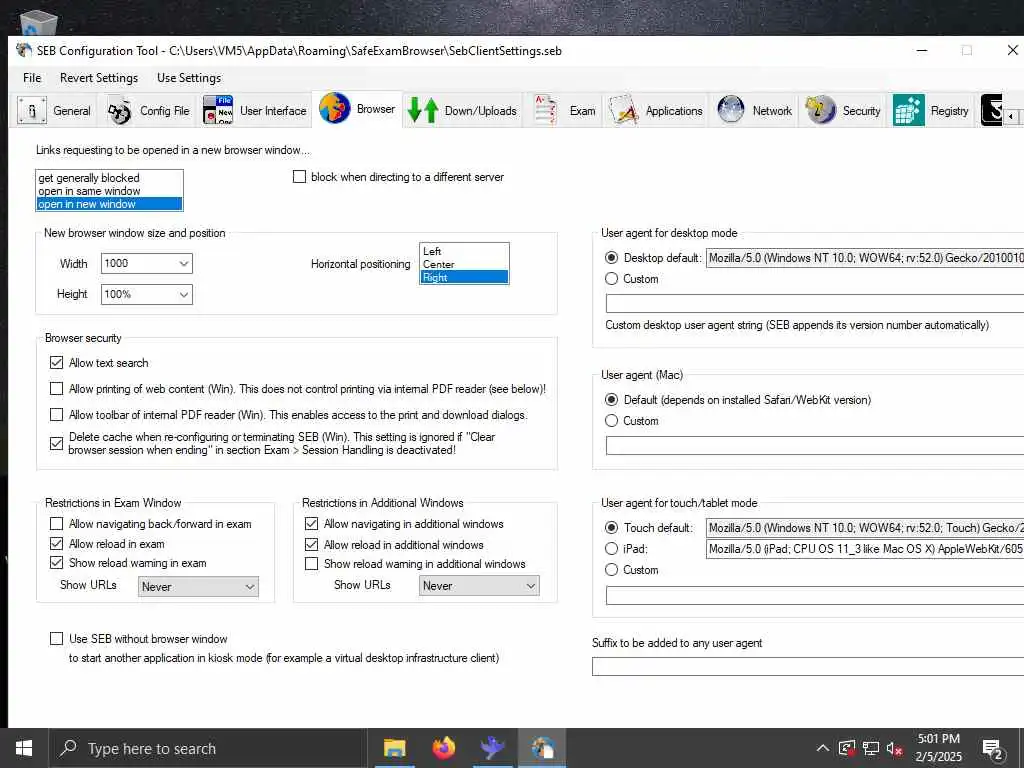
Task: Enable block when directing to different server
Action: click(299, 177)
